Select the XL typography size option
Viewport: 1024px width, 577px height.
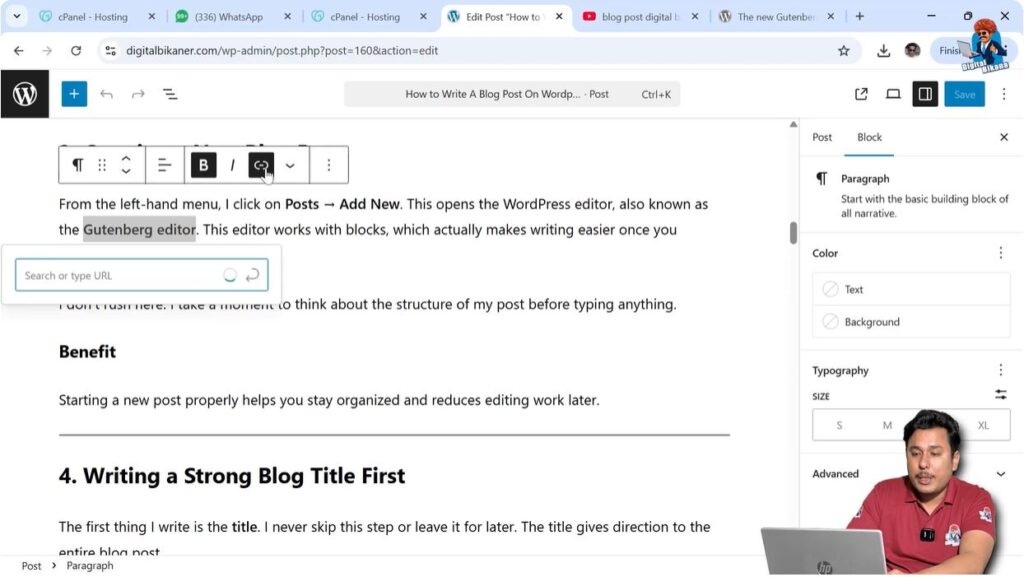coord(983,424)
